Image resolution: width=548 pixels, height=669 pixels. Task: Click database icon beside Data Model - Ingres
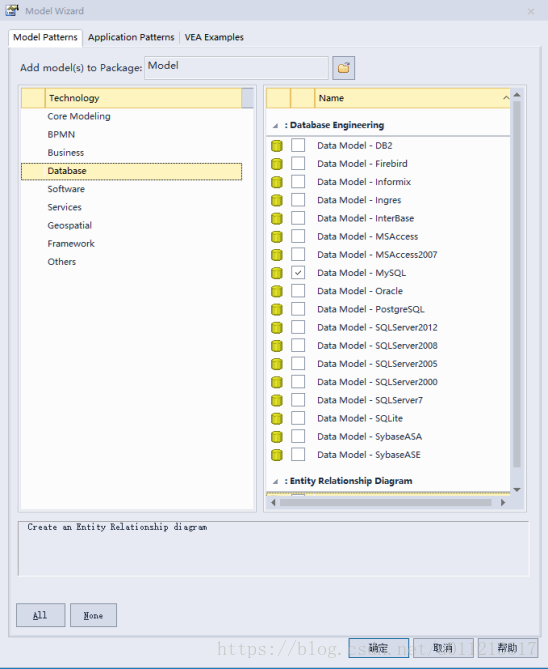click(277, 200)
